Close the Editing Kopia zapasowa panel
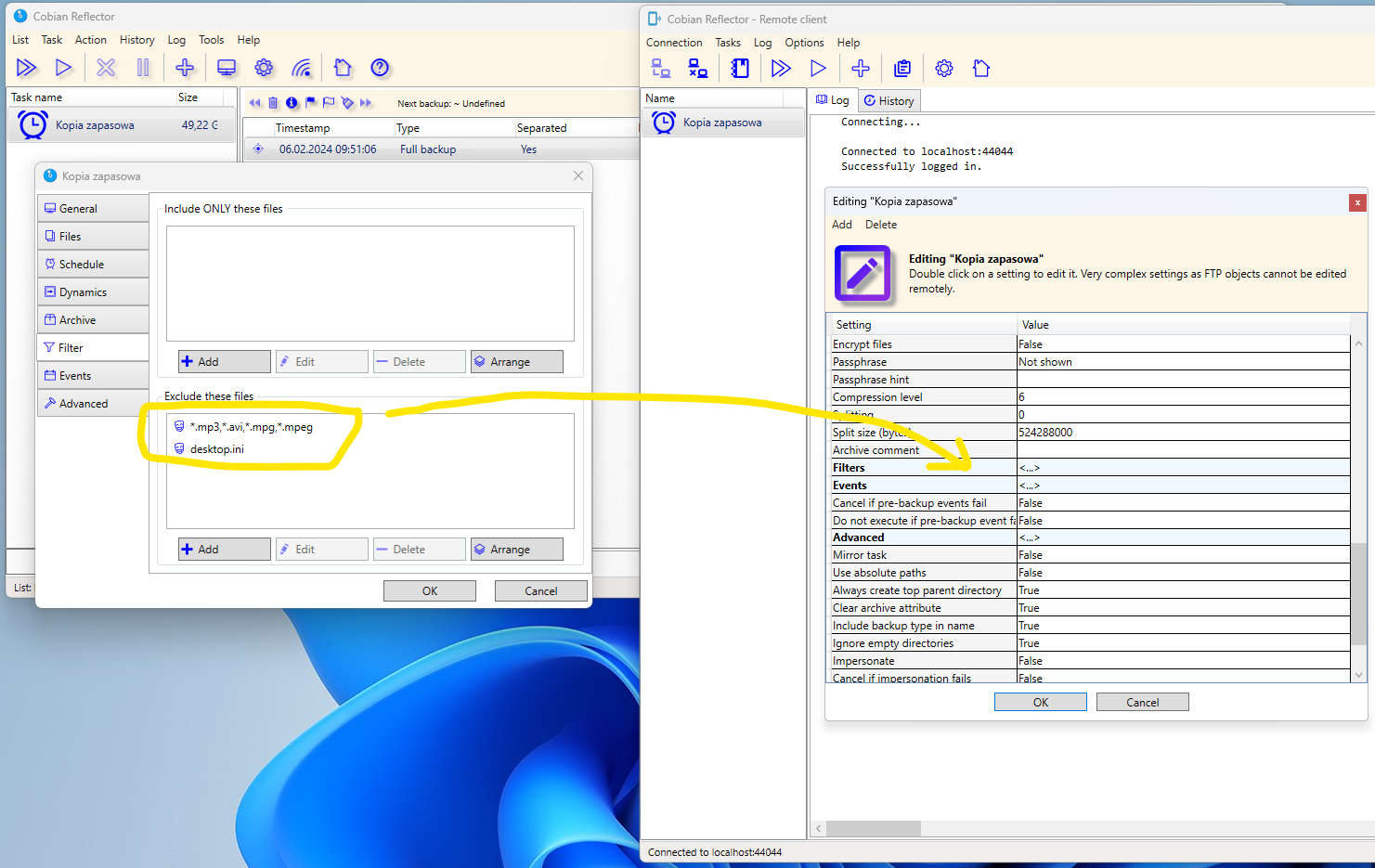1375x868 pixels. 1357,201
